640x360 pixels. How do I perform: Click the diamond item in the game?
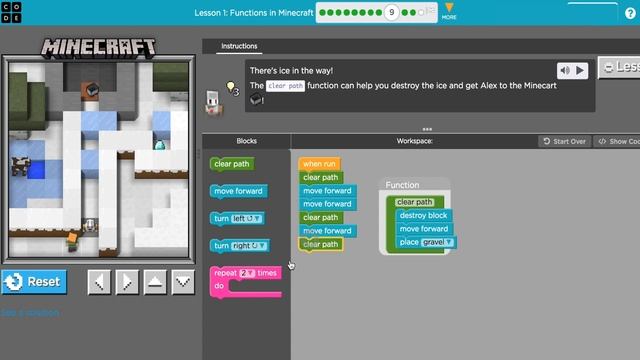coord(160,144)
